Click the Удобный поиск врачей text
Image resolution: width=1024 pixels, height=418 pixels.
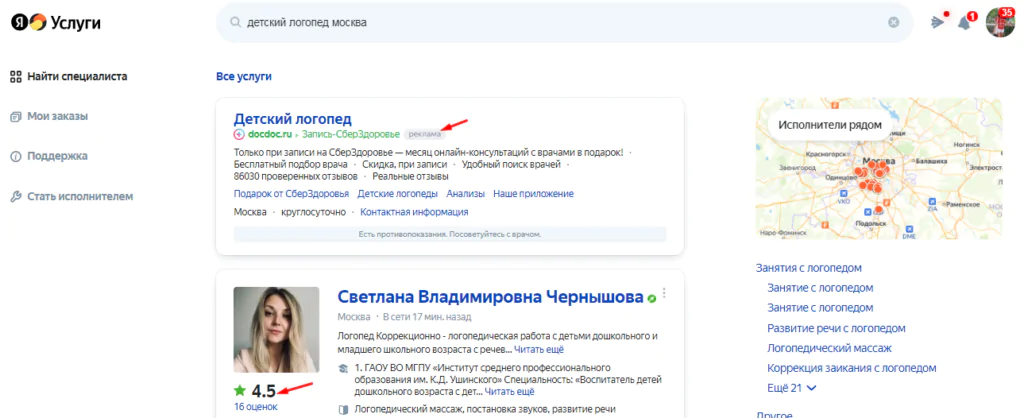coord(511,165)
